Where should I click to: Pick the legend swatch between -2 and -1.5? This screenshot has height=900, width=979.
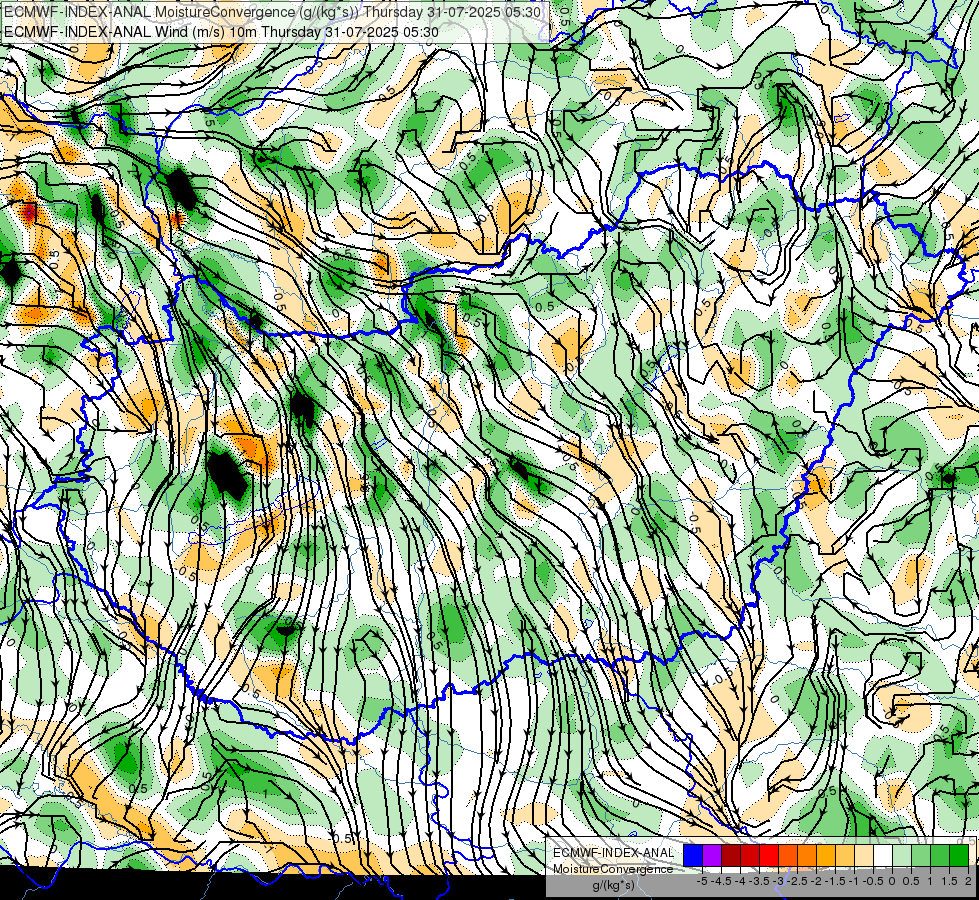pos(826,855)
